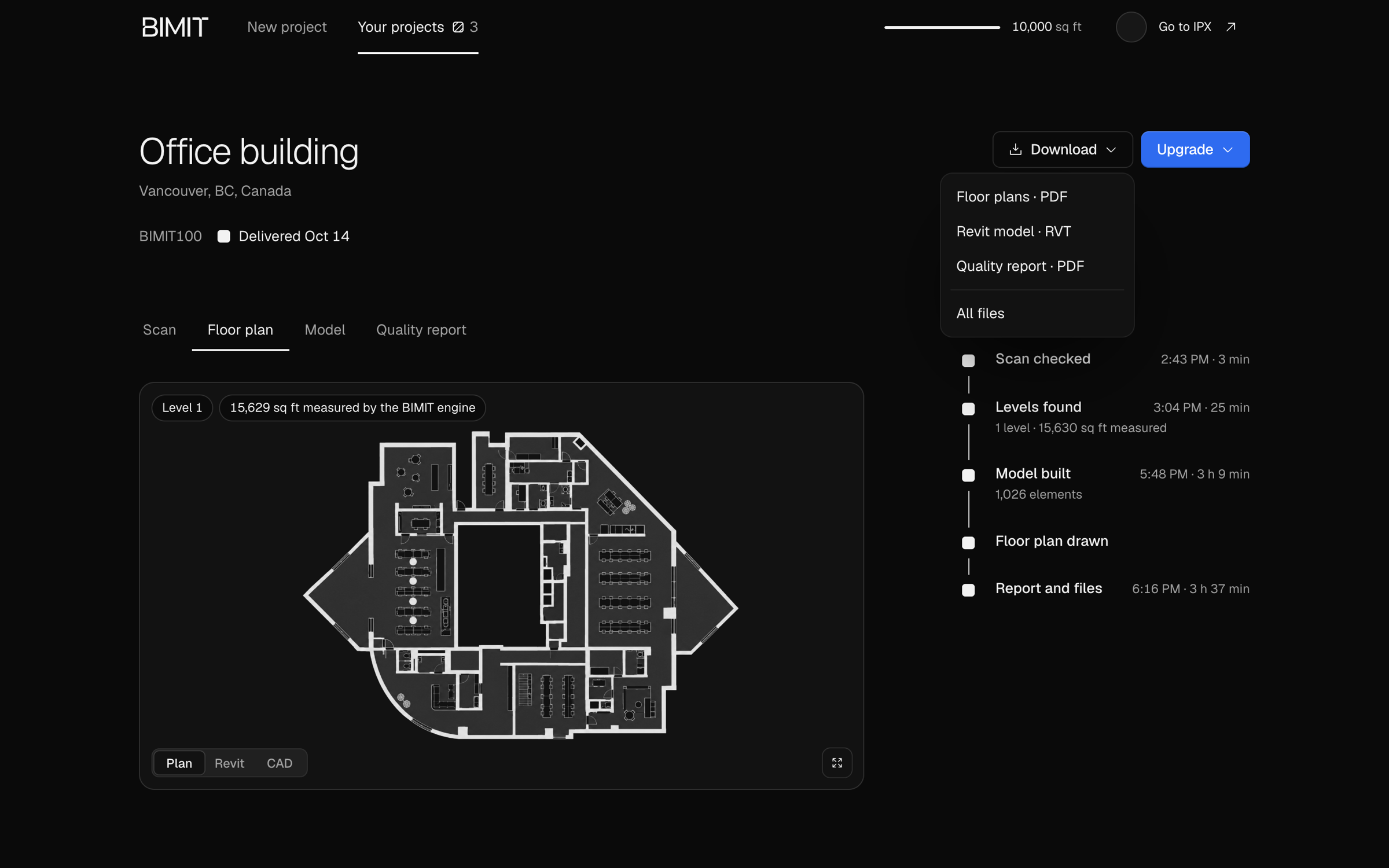1389x868 pixels.
Task: Choose Quality report · PDF download
Action: [1037, 266]
